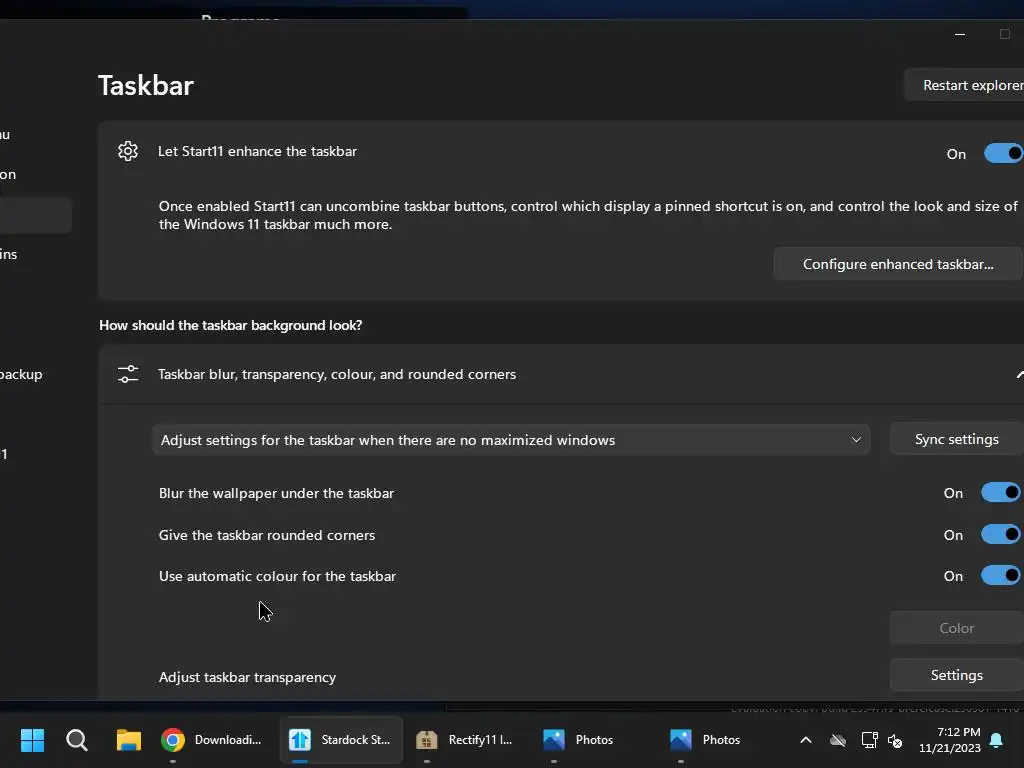Select the sidebar item ending in 'on'

pyautogui.click(x=8, y=174)
